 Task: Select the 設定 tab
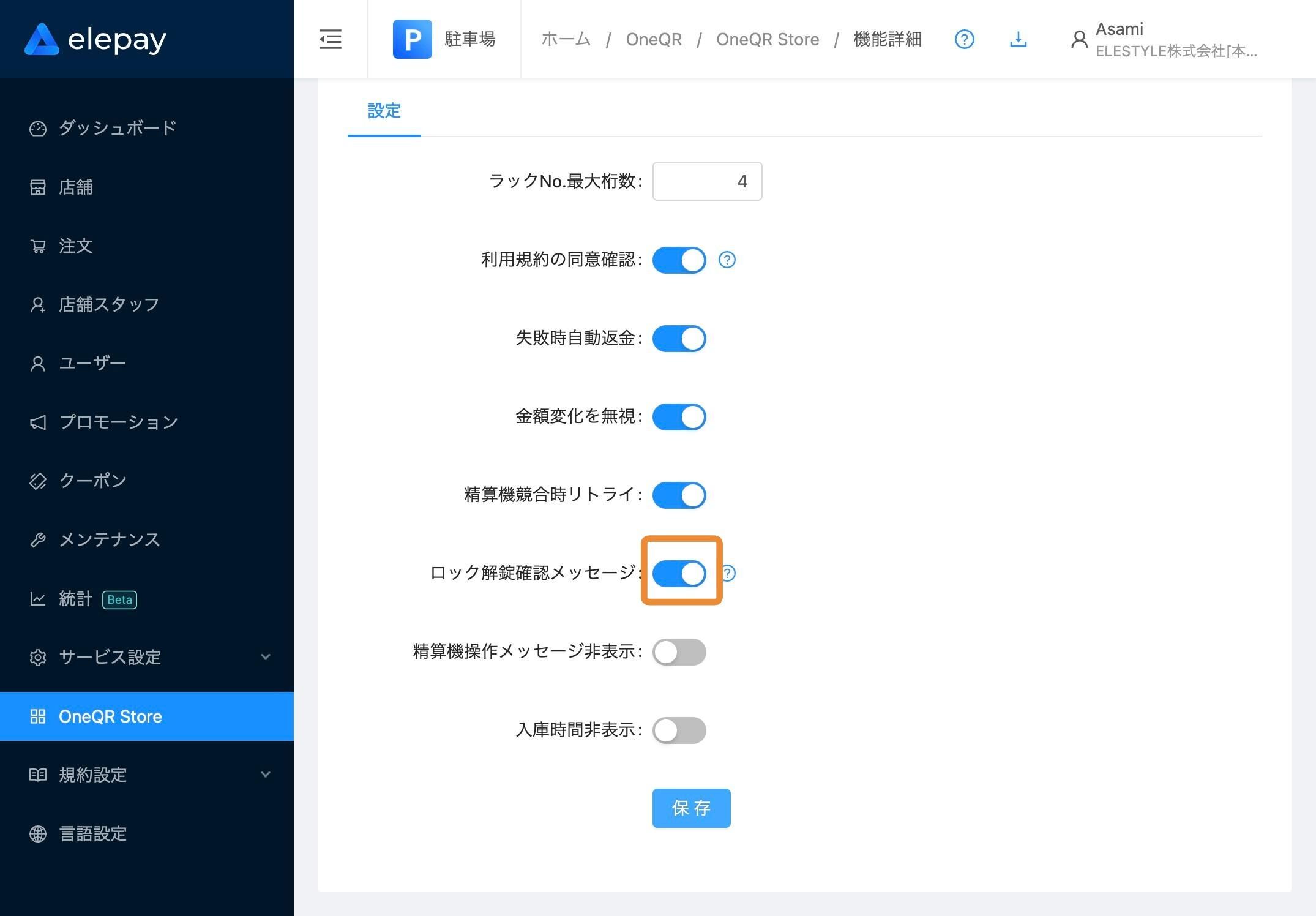(384, 111)
